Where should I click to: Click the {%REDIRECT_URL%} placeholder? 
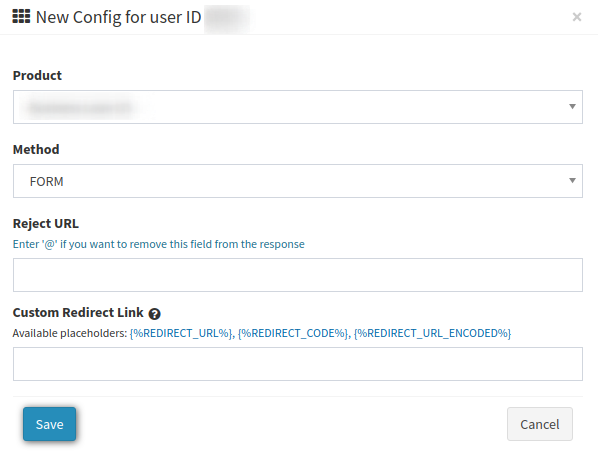180,333
